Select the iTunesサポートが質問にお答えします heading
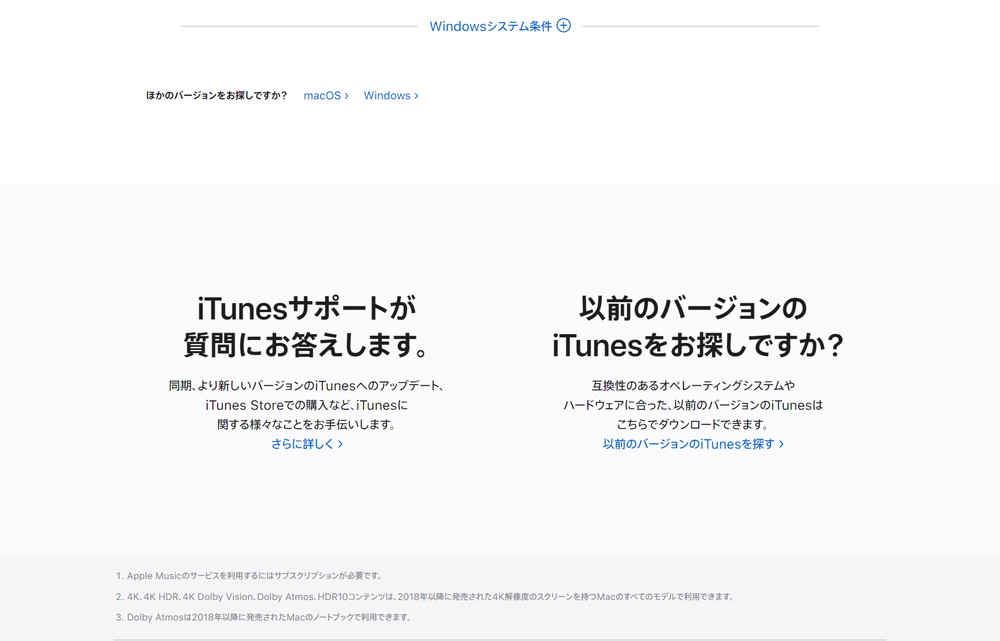The height and width of the screenshot is (641, 1000). click(306, 327)
